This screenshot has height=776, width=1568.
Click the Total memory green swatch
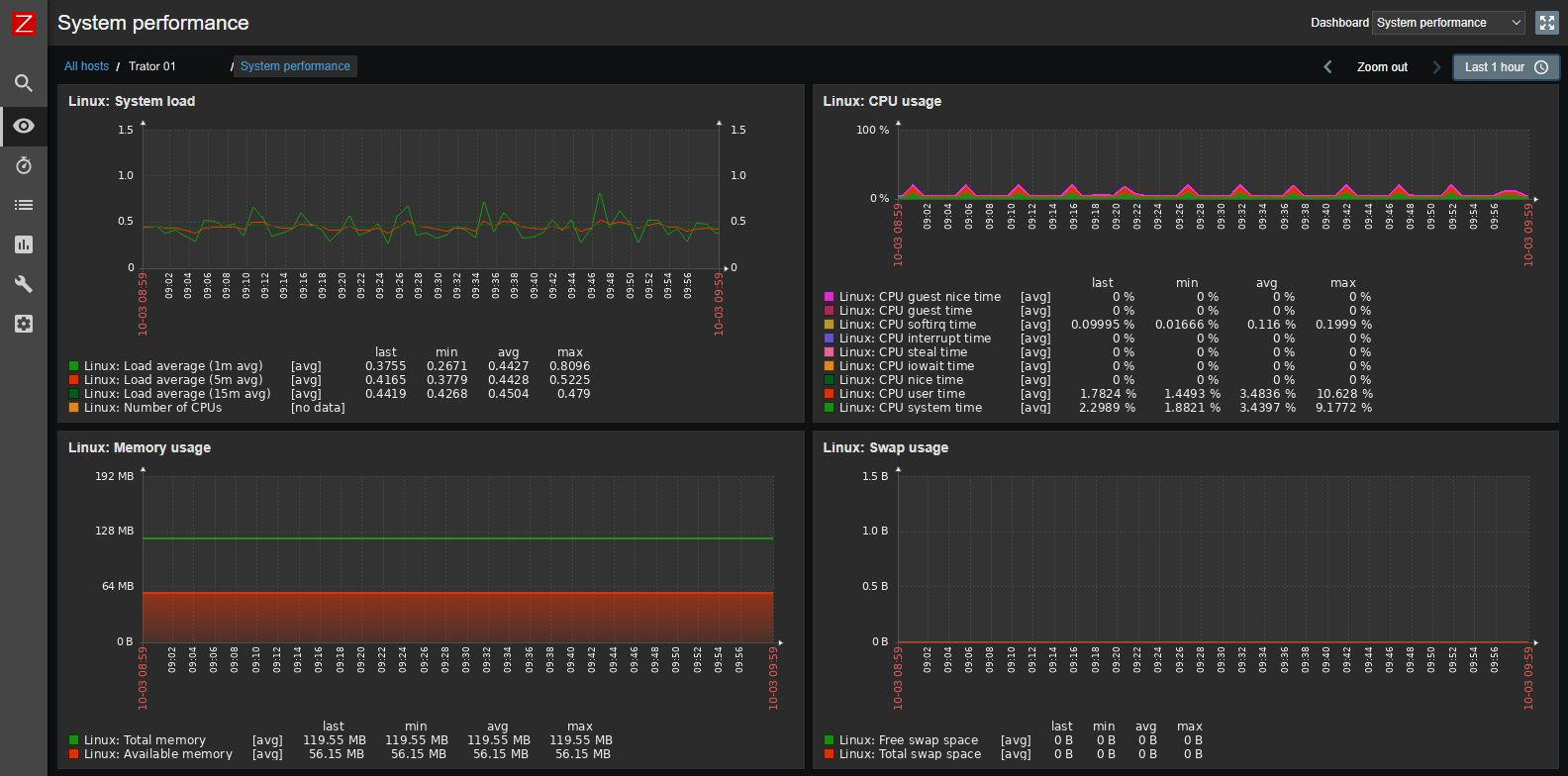click(x=73, y=740)
